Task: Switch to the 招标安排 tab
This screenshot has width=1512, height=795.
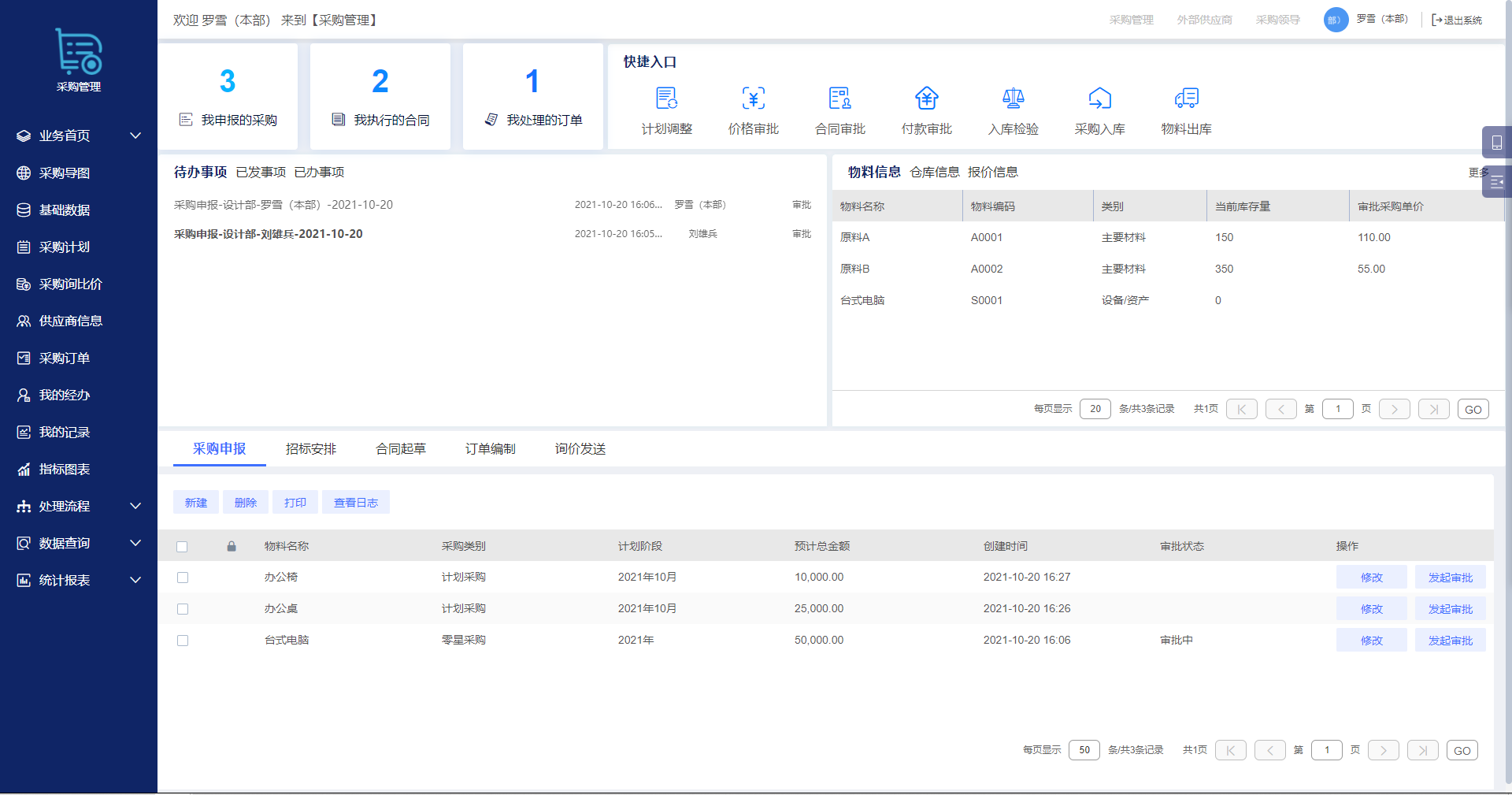Action: (310, 449)
